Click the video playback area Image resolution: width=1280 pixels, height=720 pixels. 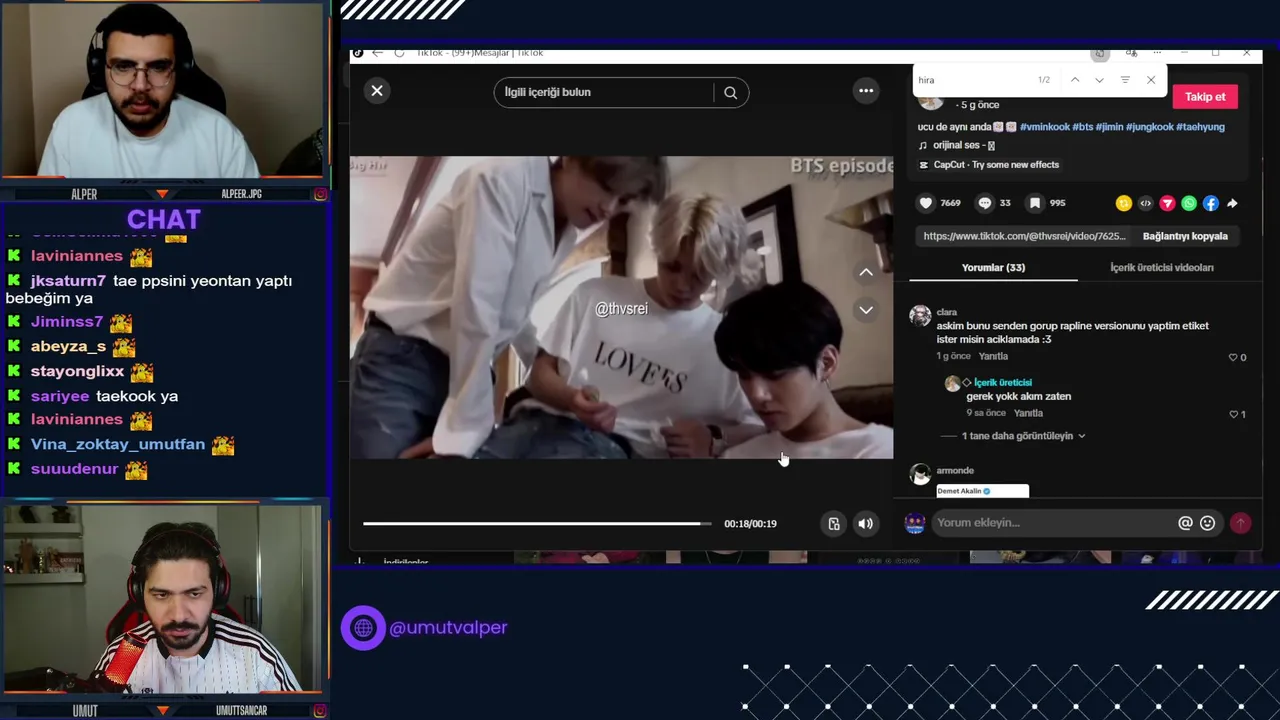[621, 307]
